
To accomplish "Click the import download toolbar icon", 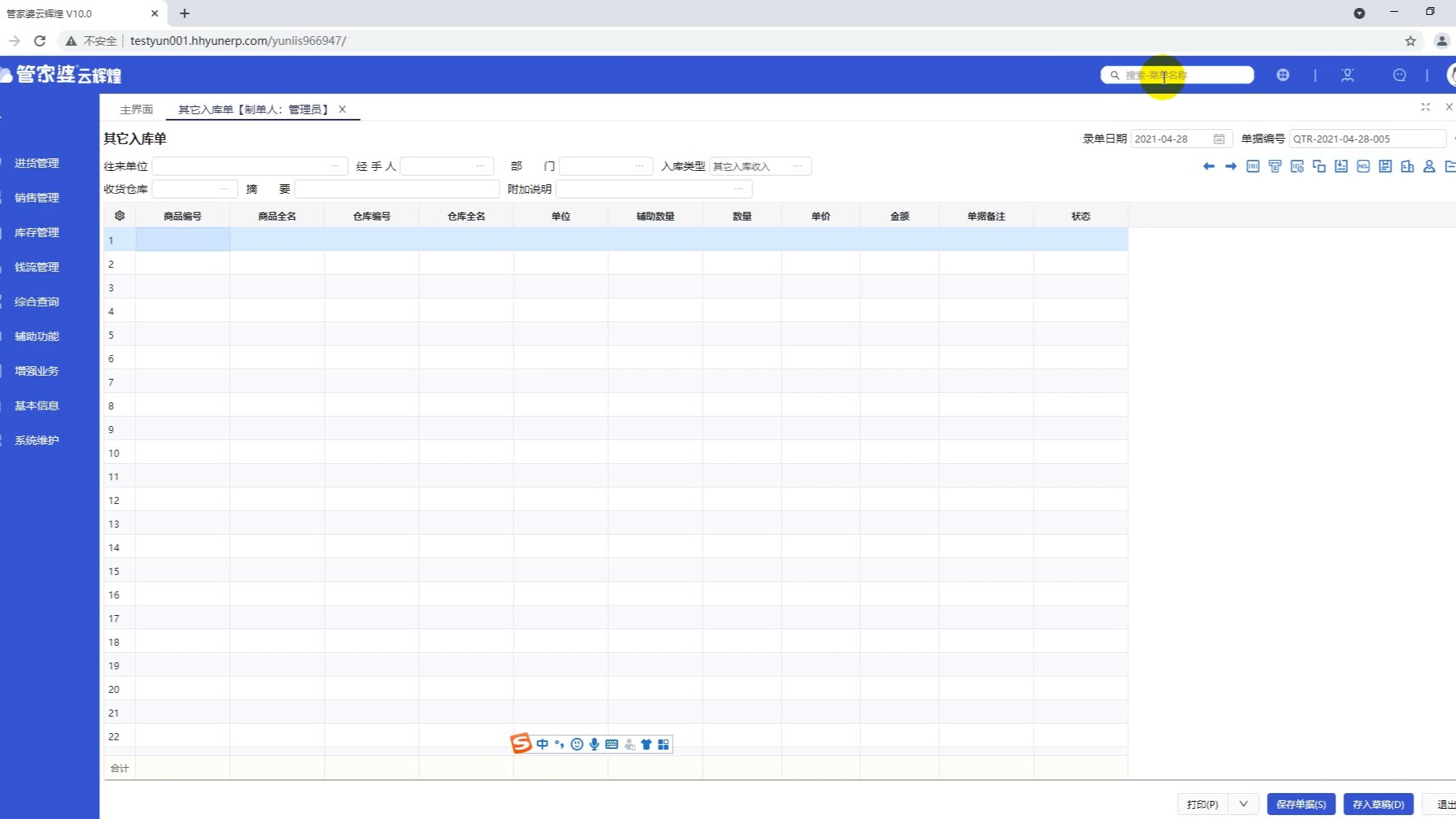I will pyautogui.click(x=1341, y=166).
